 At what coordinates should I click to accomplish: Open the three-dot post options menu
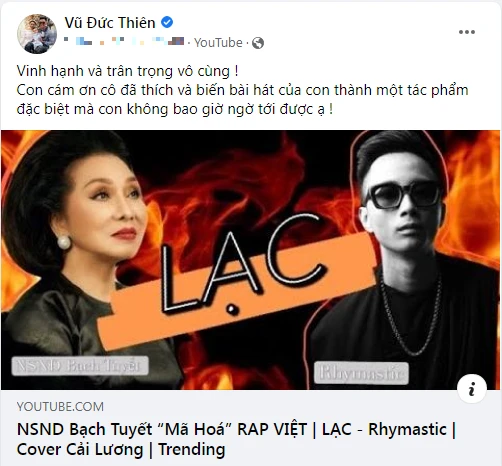467,32
